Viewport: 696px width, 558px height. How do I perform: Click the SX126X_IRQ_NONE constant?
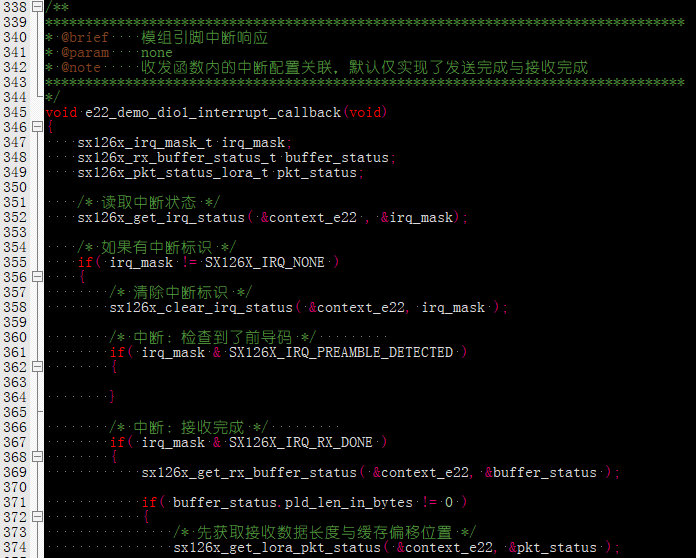click(264, 263)
